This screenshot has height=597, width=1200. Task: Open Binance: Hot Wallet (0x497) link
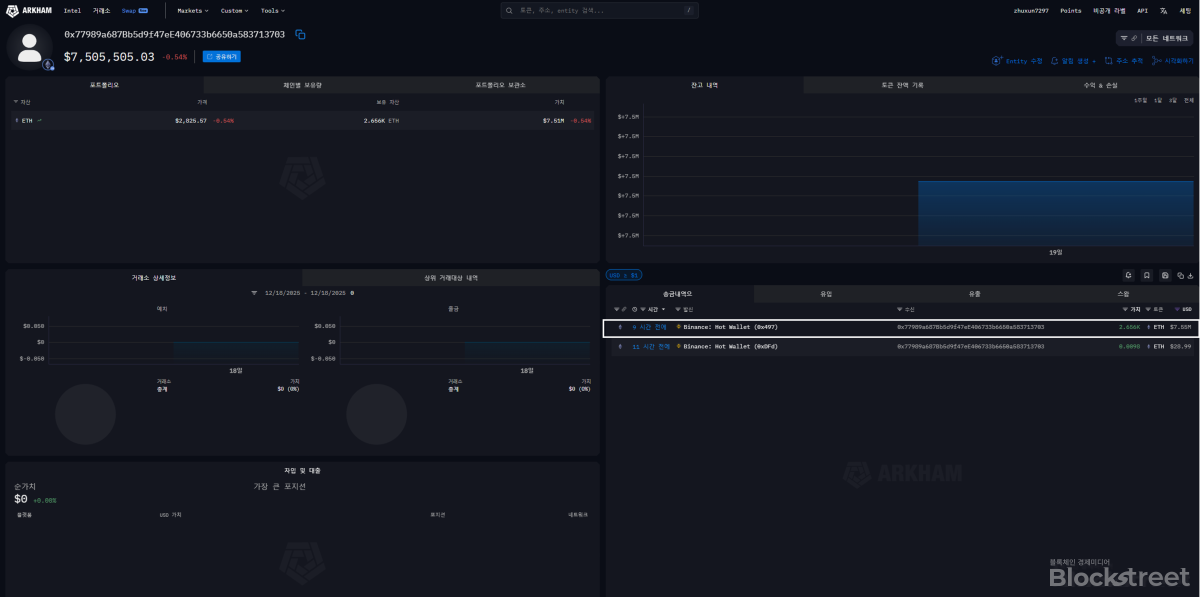pos(730,327)
